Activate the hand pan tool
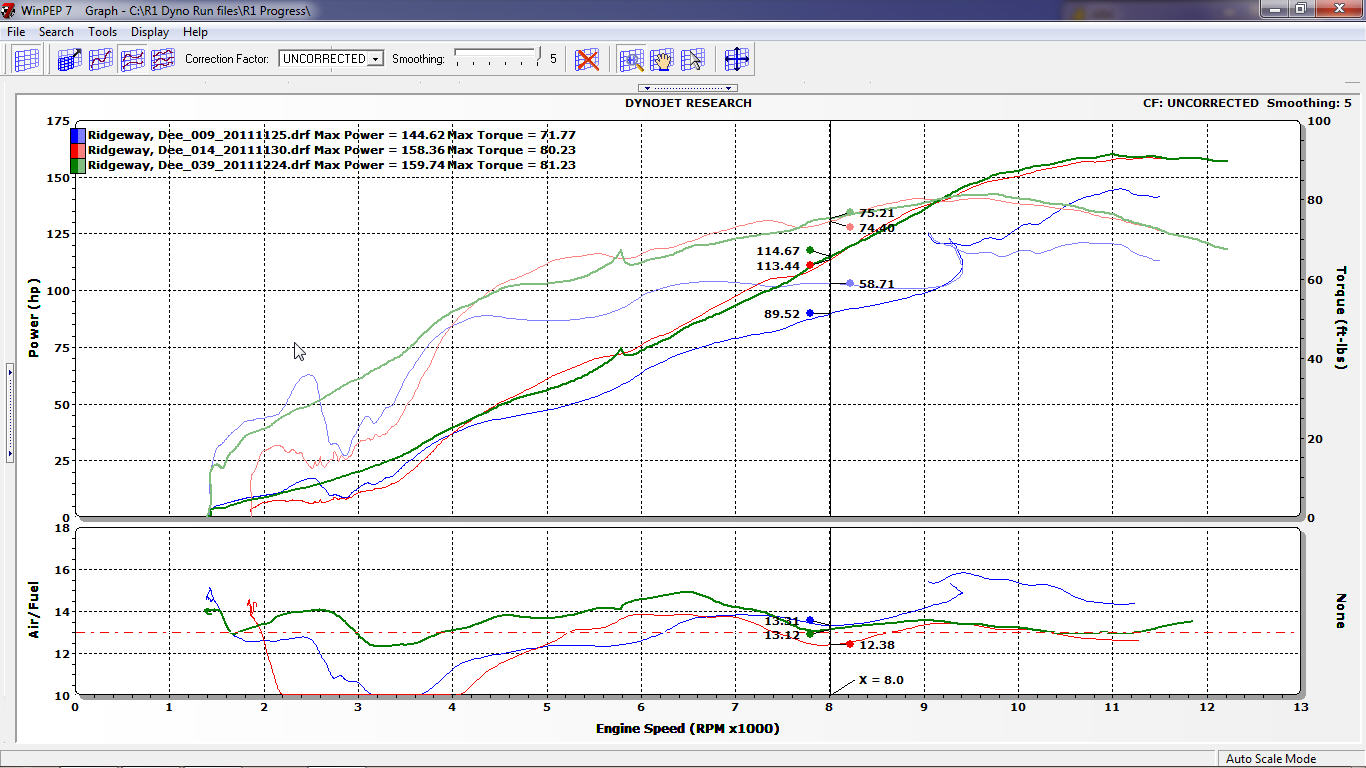This screenshot has width=1366, height=768. pyautogui.click(x=662, y=59)
